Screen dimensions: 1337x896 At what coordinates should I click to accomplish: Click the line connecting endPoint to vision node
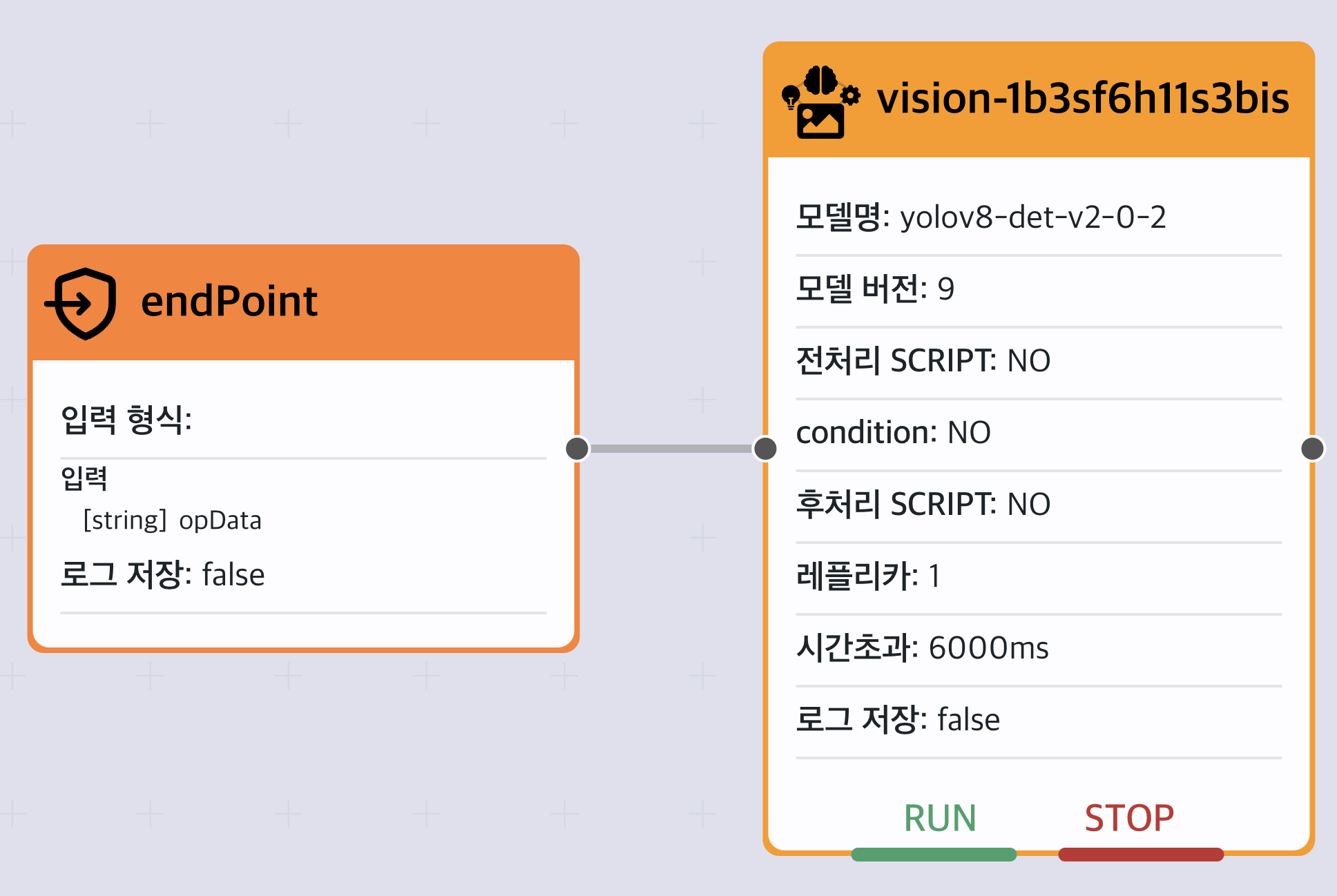click(x=671, y=449)
